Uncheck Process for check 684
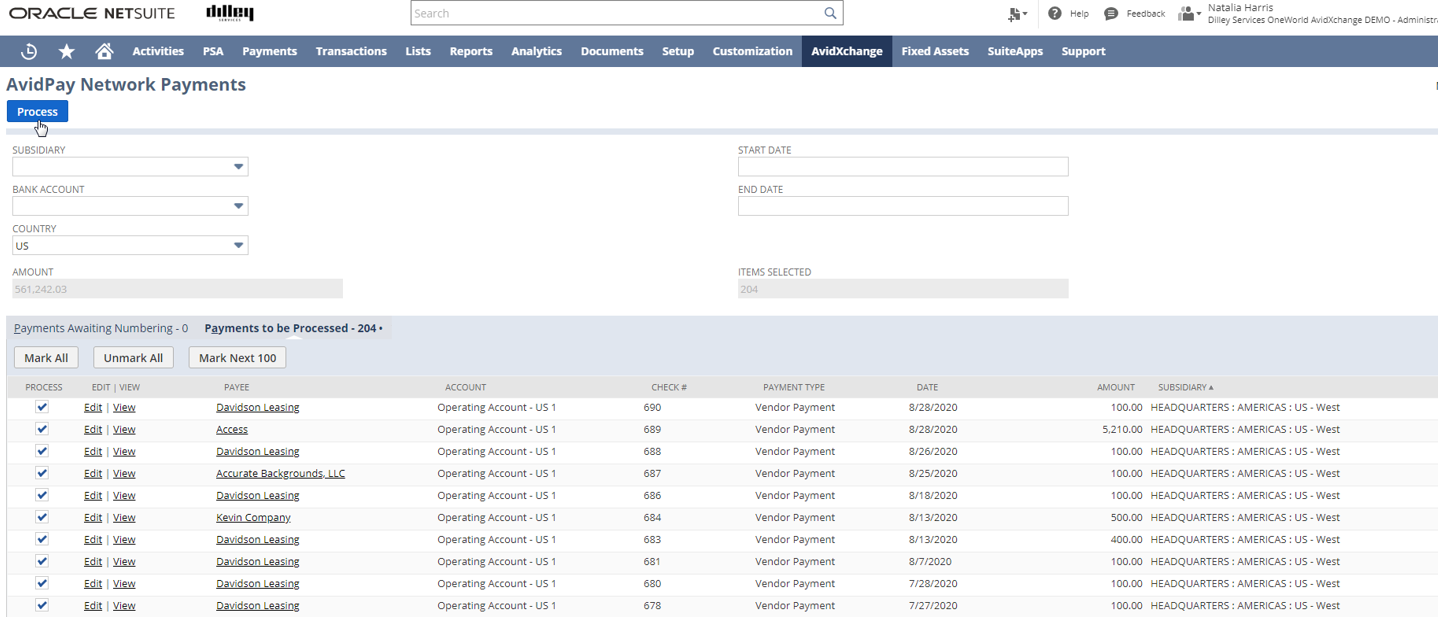The width and height of the screenshot is (1438, 625). pyautogui.click(x=42, y=517)
